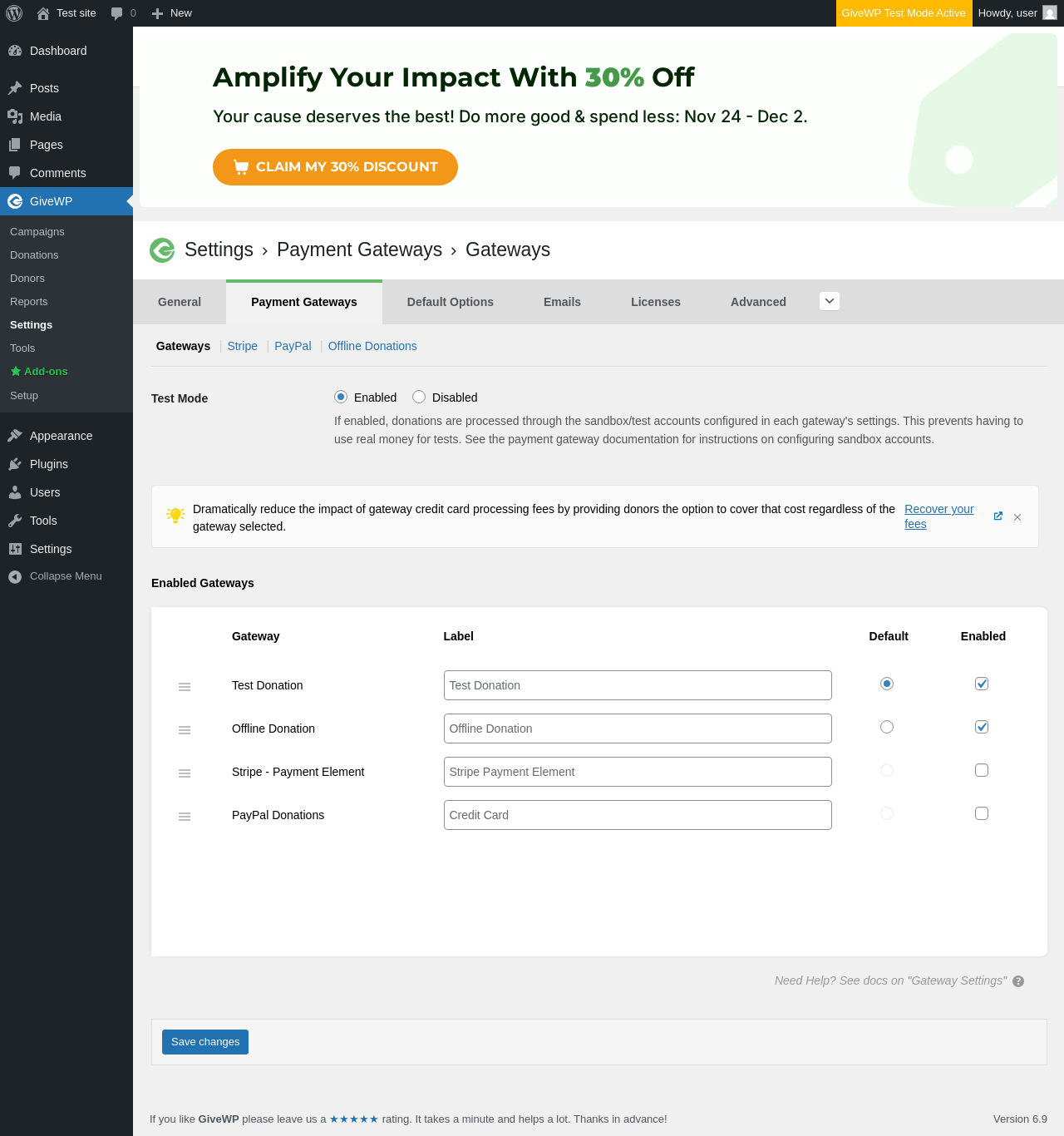Open the PayPal gateway section
The width and height of the screenshot is (1064, 1136).
coord(293,346)
